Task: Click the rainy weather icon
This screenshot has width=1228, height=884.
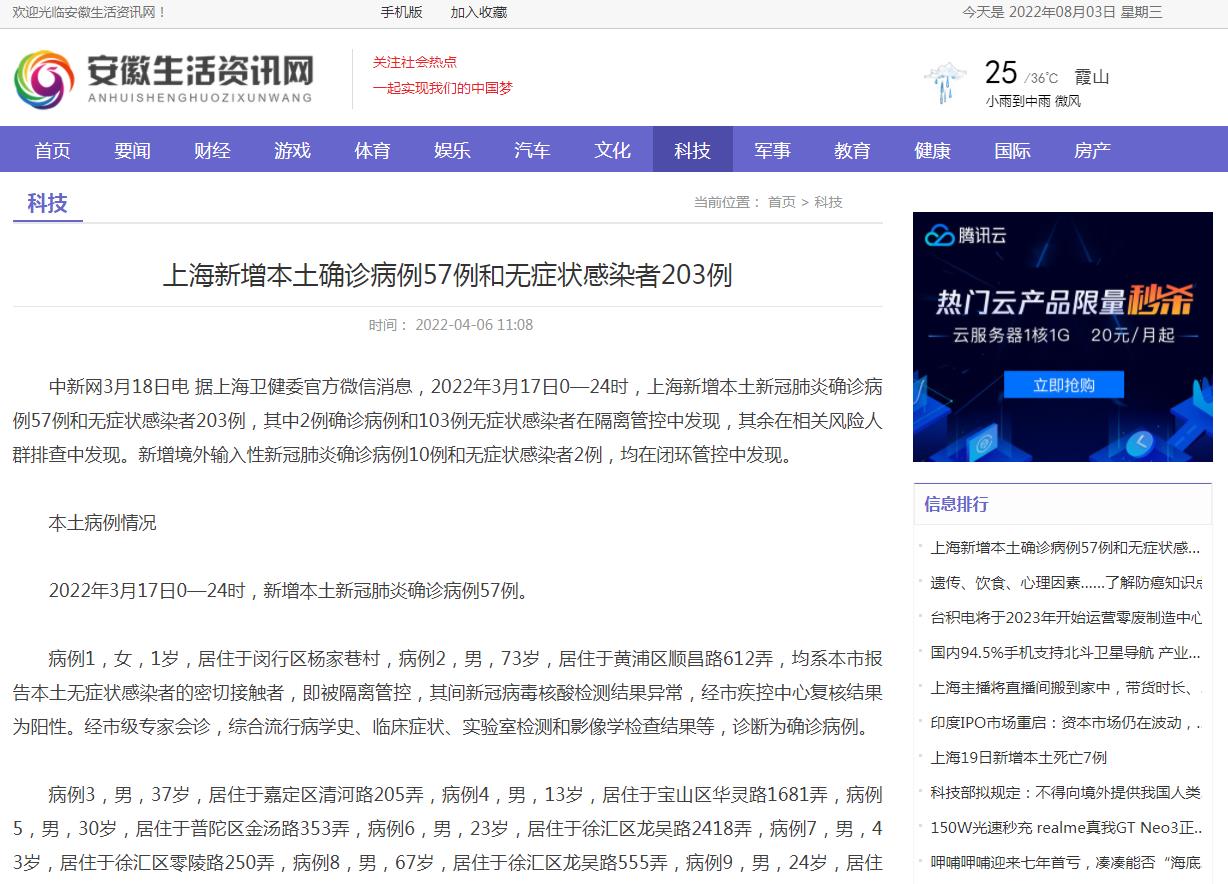Action: (x=945, y=83)
